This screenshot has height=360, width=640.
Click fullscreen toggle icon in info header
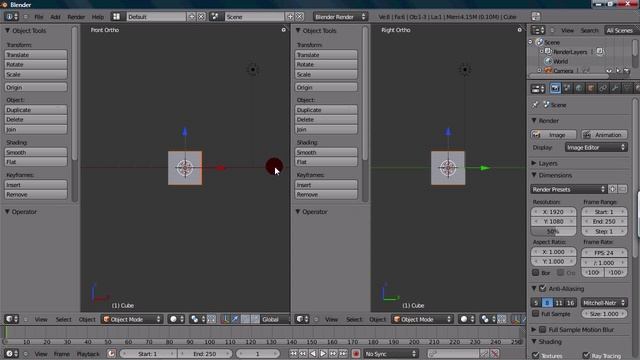point(536,16)
